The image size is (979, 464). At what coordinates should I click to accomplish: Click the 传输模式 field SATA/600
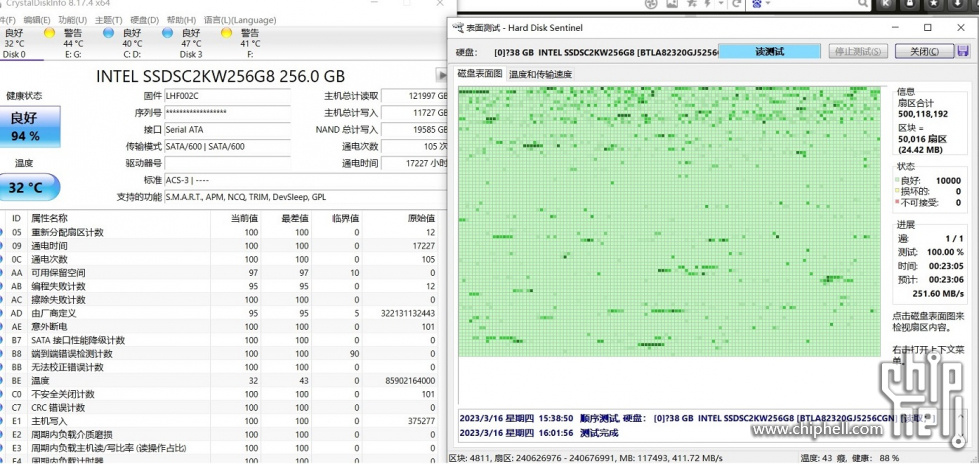[x=227, y=147]
